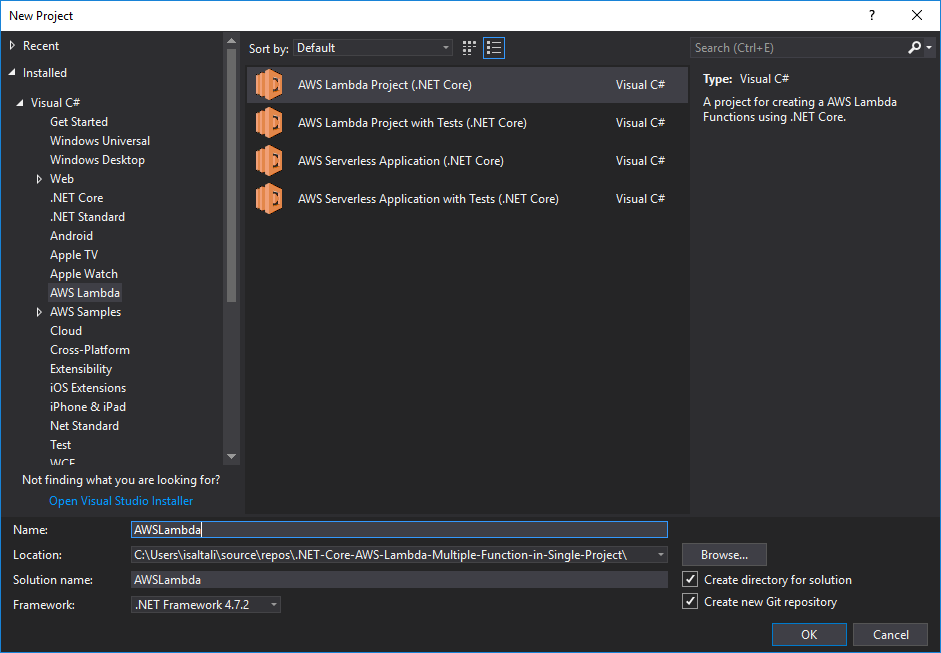Disable Create new Git repository
This screenshot has height=653, width=941.
point(690,601)
